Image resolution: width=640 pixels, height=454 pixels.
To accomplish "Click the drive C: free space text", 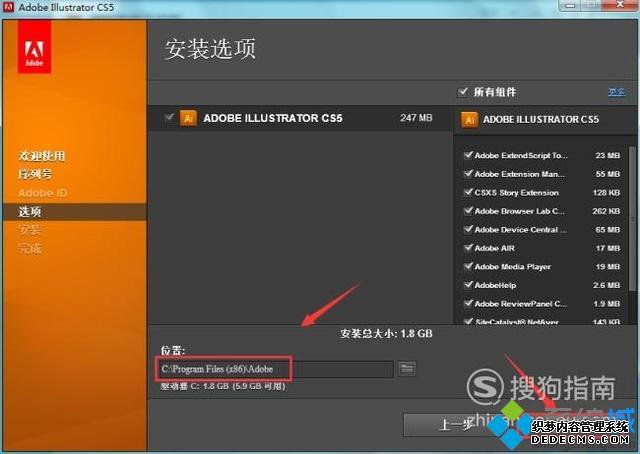I will coord(223,386).
